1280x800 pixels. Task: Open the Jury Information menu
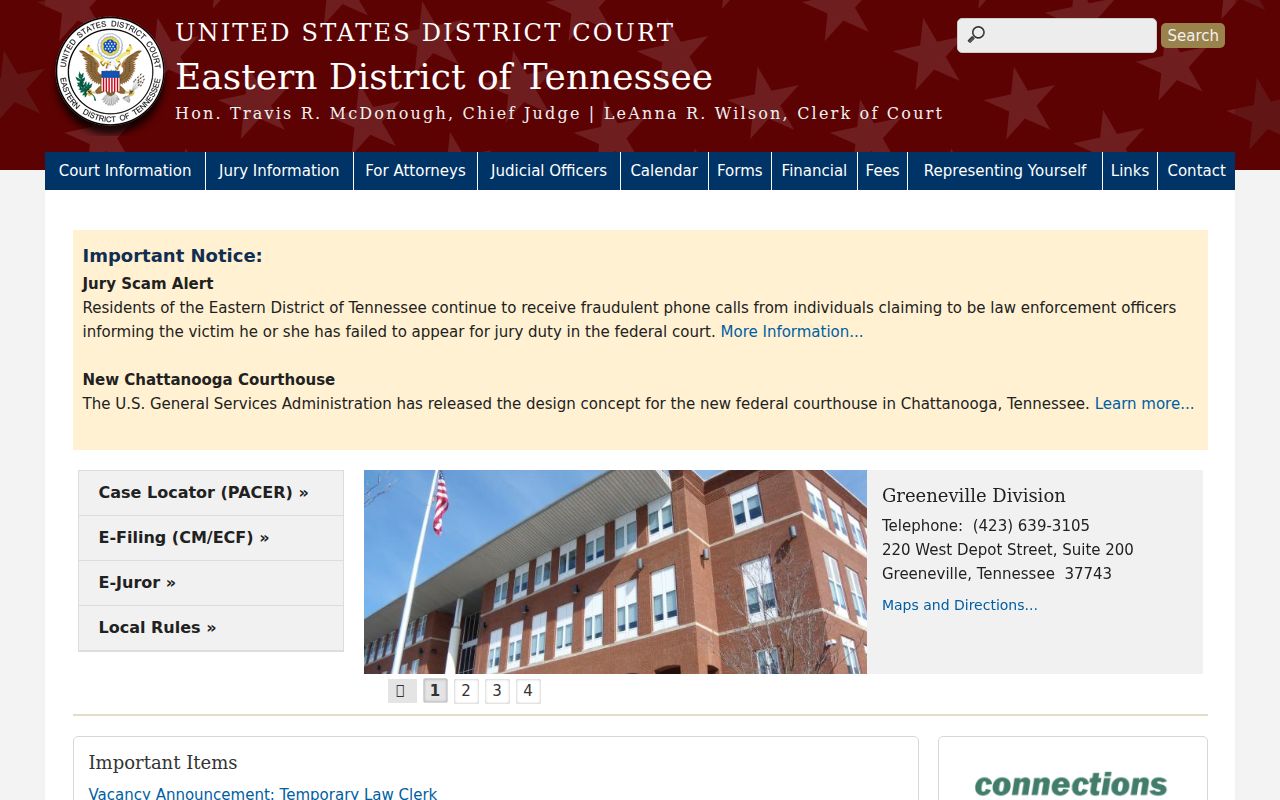[x=279, y=171]
